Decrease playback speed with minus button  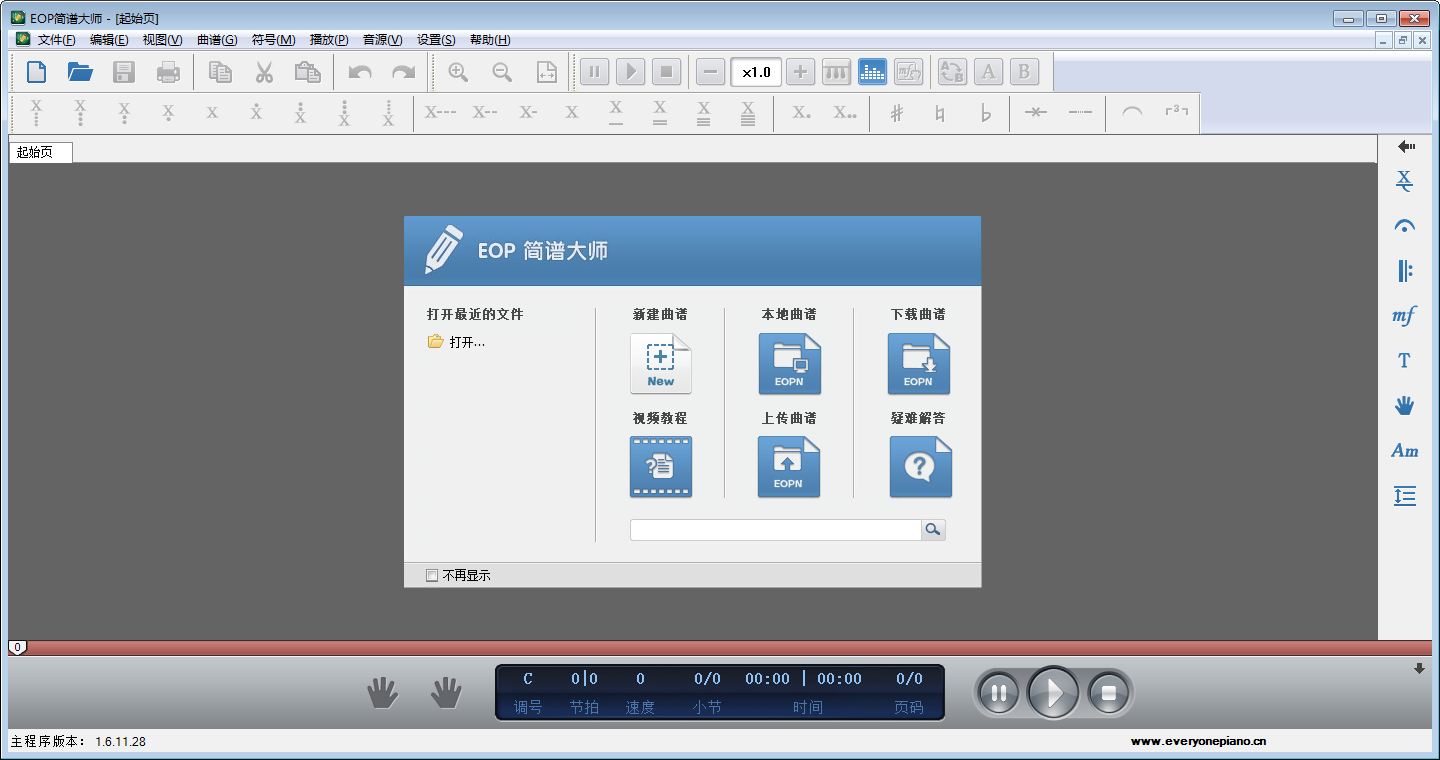coord(711,72)
